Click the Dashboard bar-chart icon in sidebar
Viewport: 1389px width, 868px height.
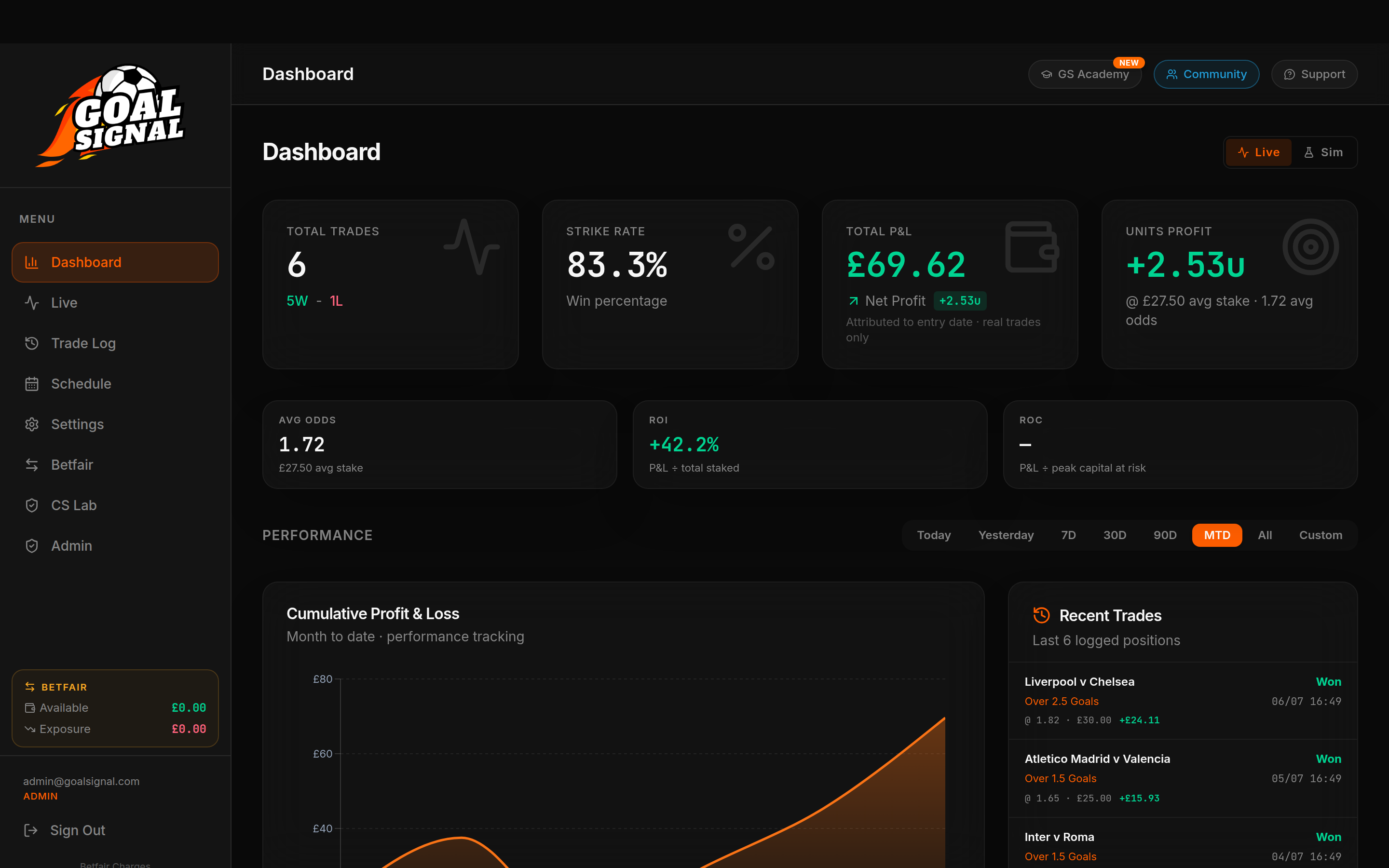[x=31, y=262]
